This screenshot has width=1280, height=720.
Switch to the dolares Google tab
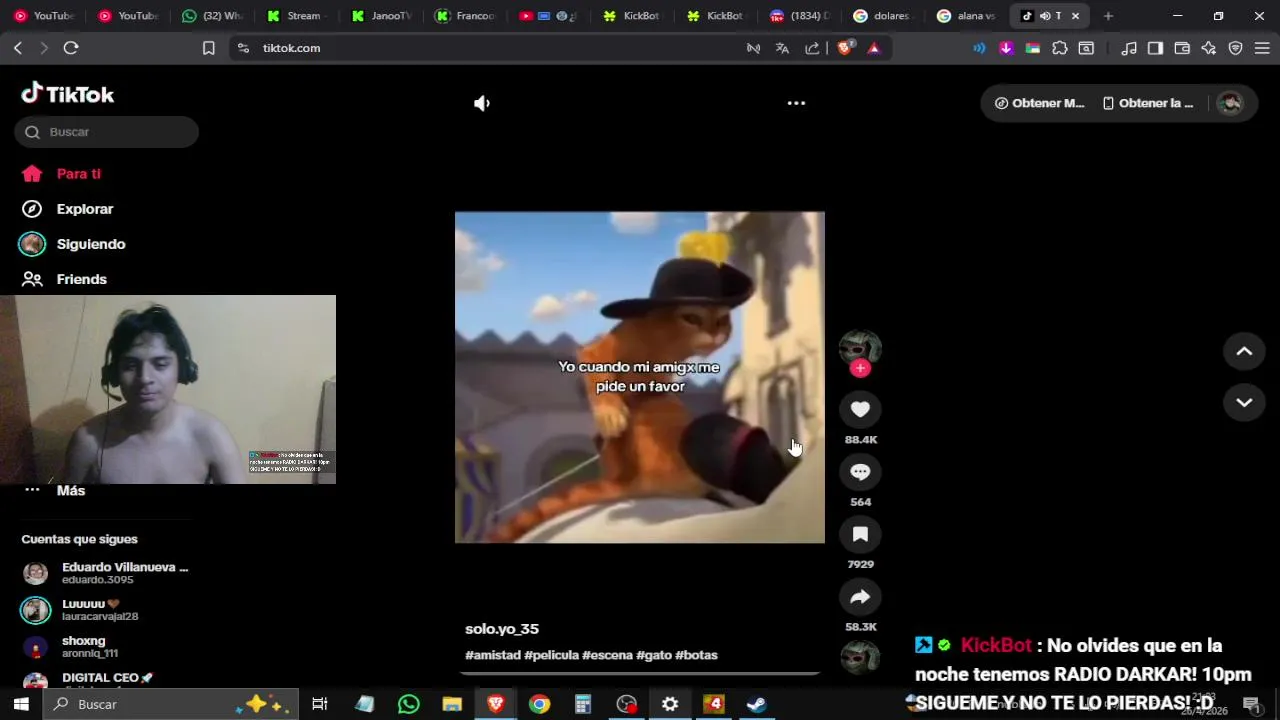[x=884, y=16]
